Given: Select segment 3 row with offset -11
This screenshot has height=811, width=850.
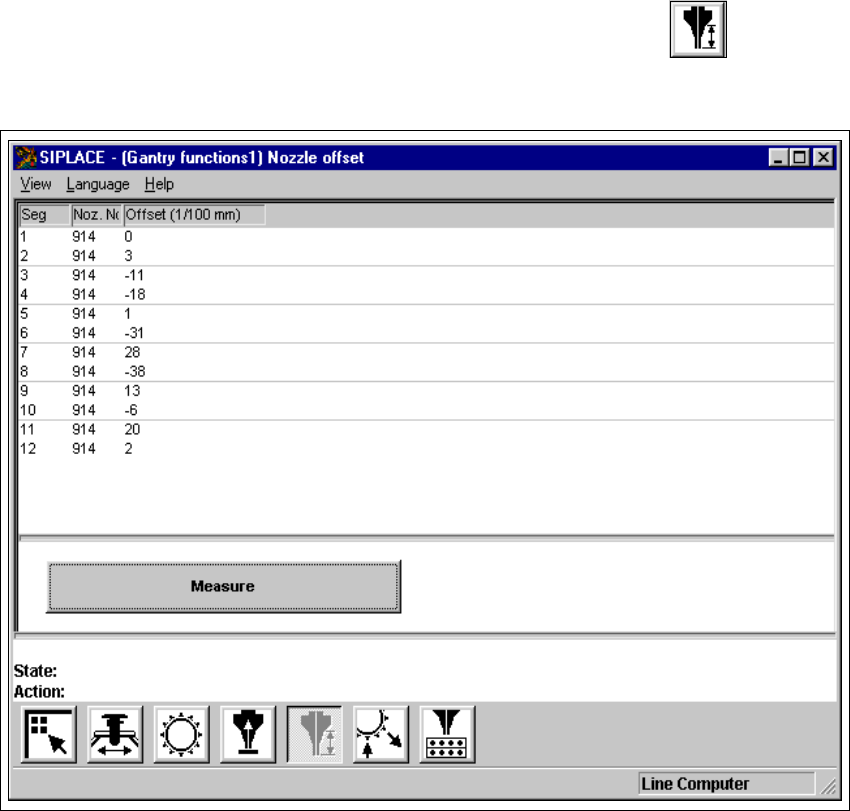Looking at the screenshot, I should tap(426, 275).
